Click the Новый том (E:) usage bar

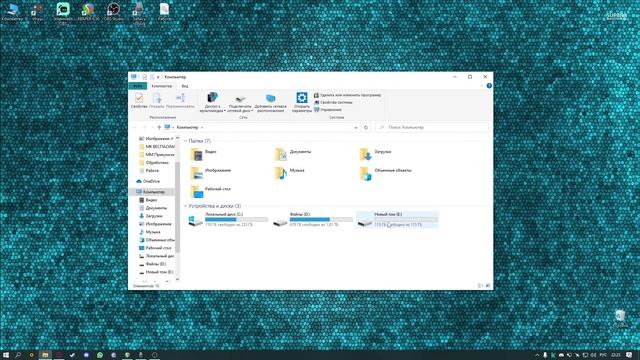(406, 220)
